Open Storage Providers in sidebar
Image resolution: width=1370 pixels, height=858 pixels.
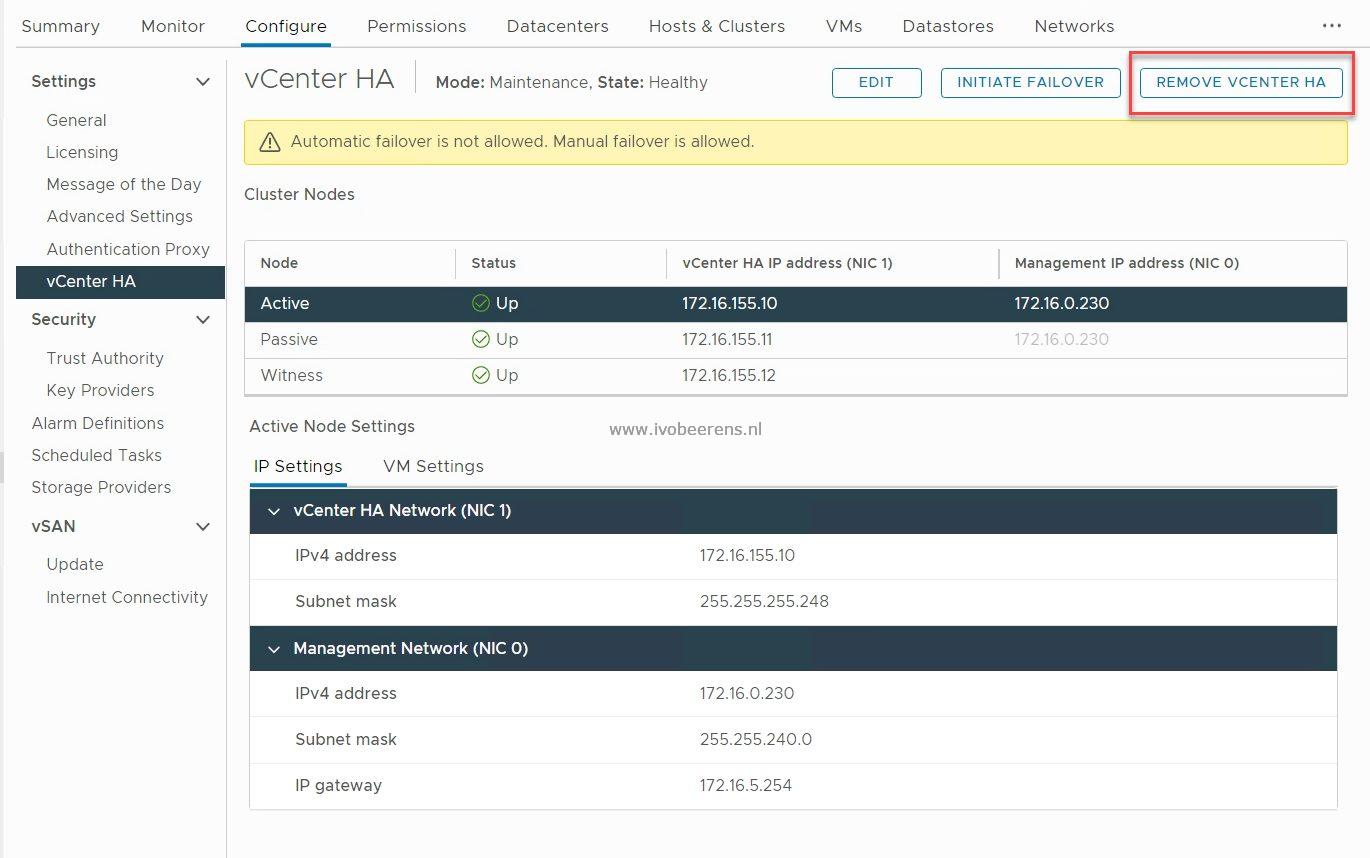101,487
